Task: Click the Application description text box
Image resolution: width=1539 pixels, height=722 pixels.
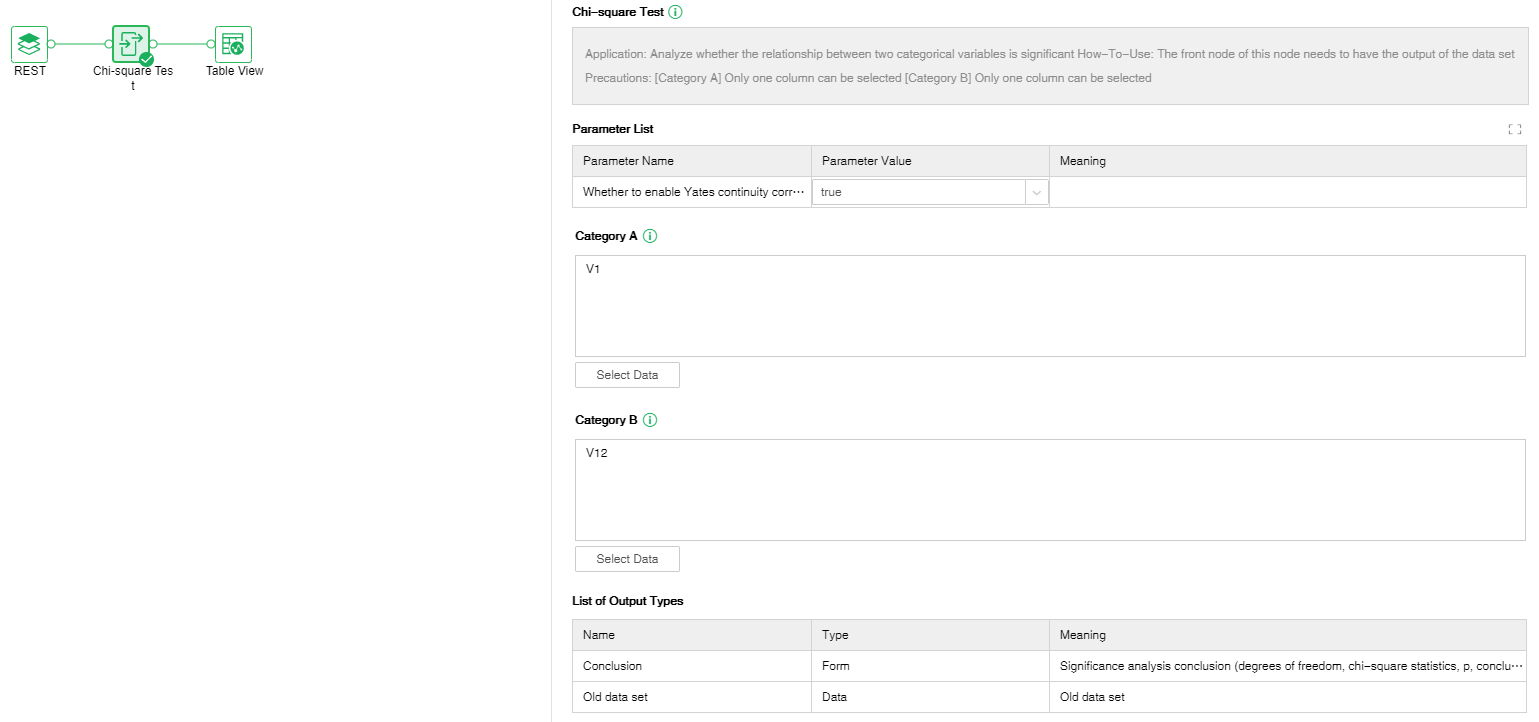Action: 1050,66
